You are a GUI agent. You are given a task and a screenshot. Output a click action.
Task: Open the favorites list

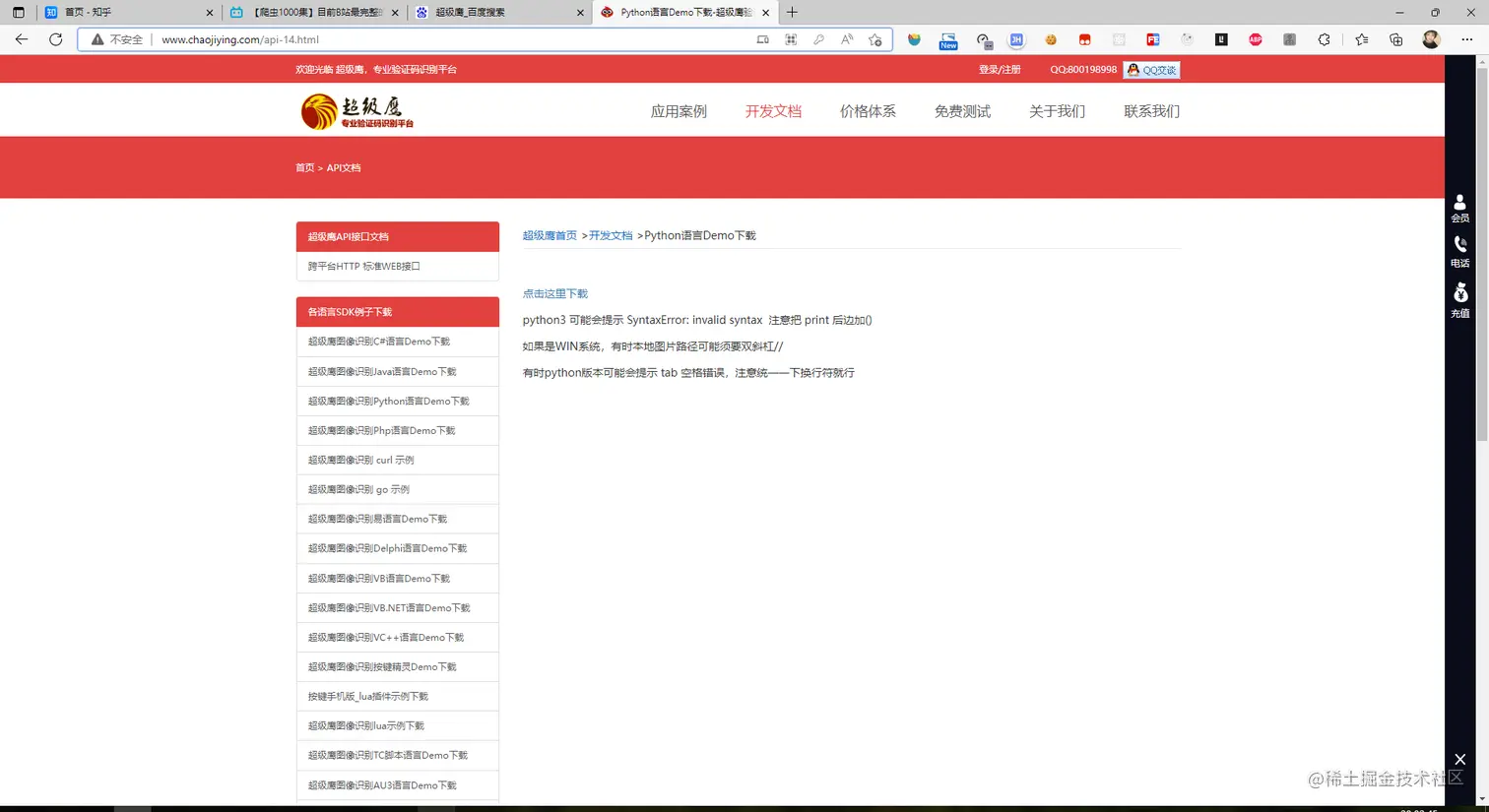click(x=1361, y=39)
